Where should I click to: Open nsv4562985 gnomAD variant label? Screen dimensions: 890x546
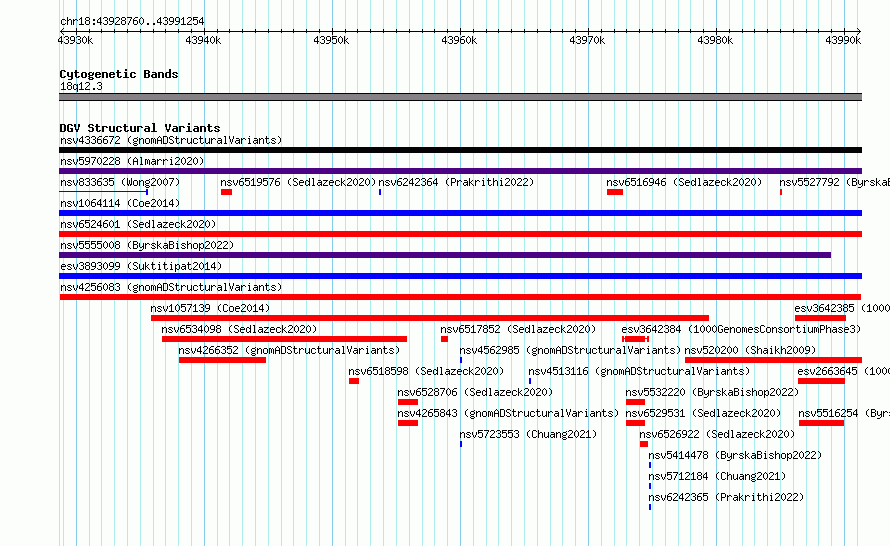click(x=570, y=350)
